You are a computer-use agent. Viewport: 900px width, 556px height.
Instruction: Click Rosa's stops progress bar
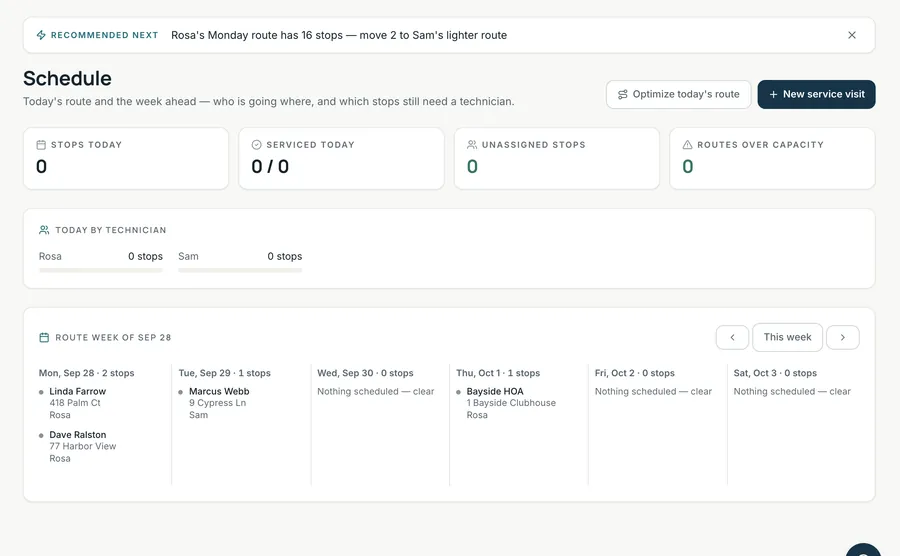coord(101,270)
